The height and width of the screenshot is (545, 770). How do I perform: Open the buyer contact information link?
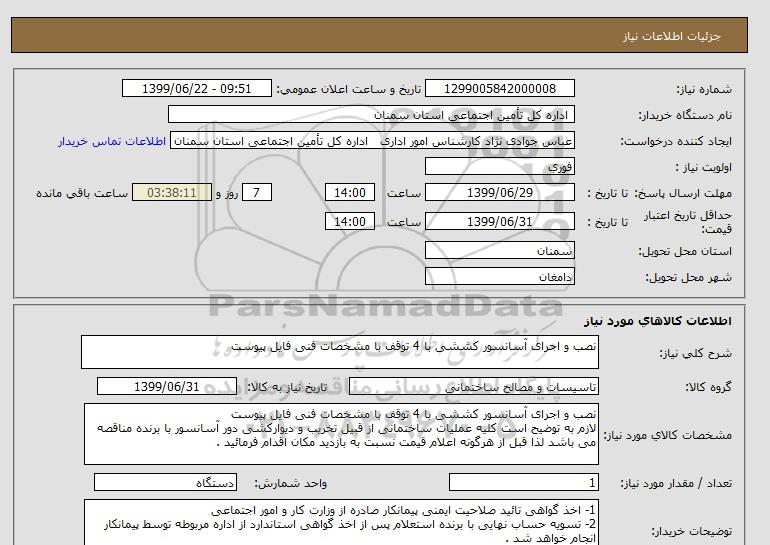pyautogui.click(x=112, y=141)
